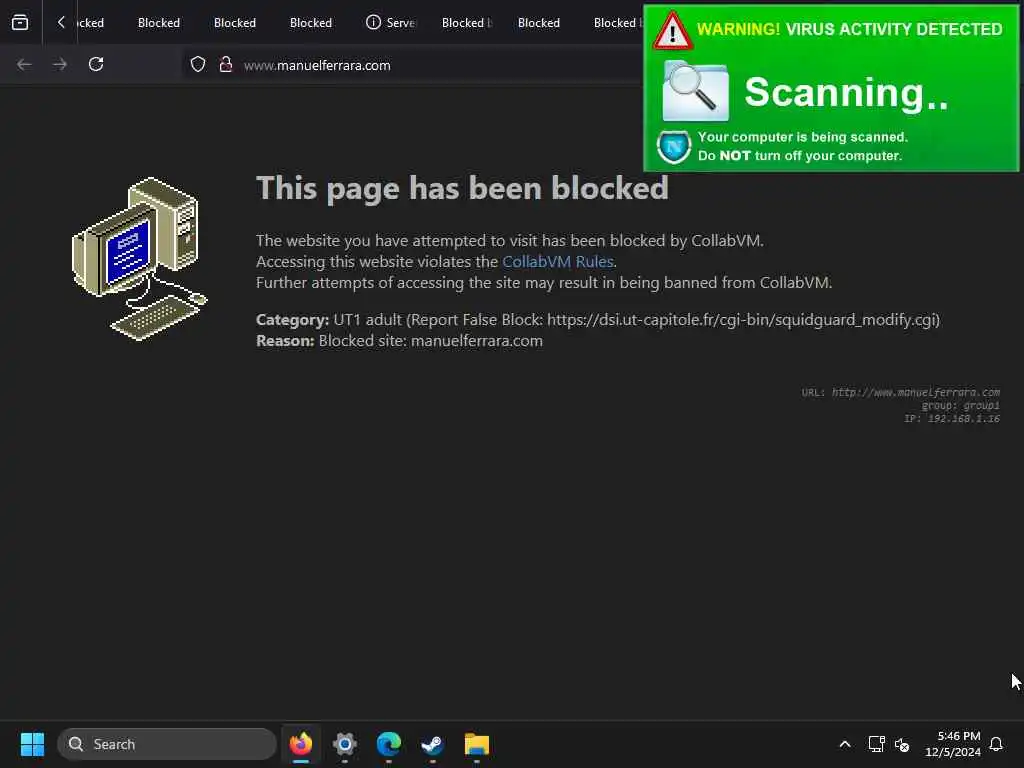Click the Firefox taskbar icon
Image resolution: width=1024 pixels, height=768 pixels.
(x=301, y=744)
